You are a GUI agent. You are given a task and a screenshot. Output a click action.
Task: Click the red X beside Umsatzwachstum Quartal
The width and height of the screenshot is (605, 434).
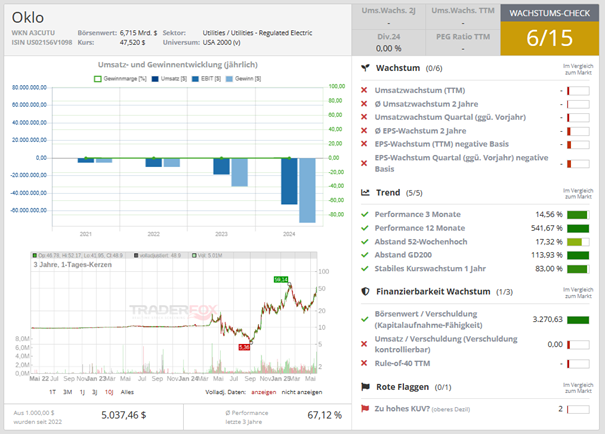tap(364, 117)
